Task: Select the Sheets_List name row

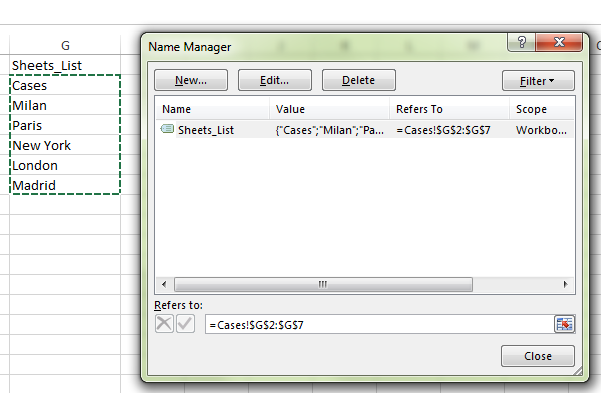Action: (x=365, y=130)
